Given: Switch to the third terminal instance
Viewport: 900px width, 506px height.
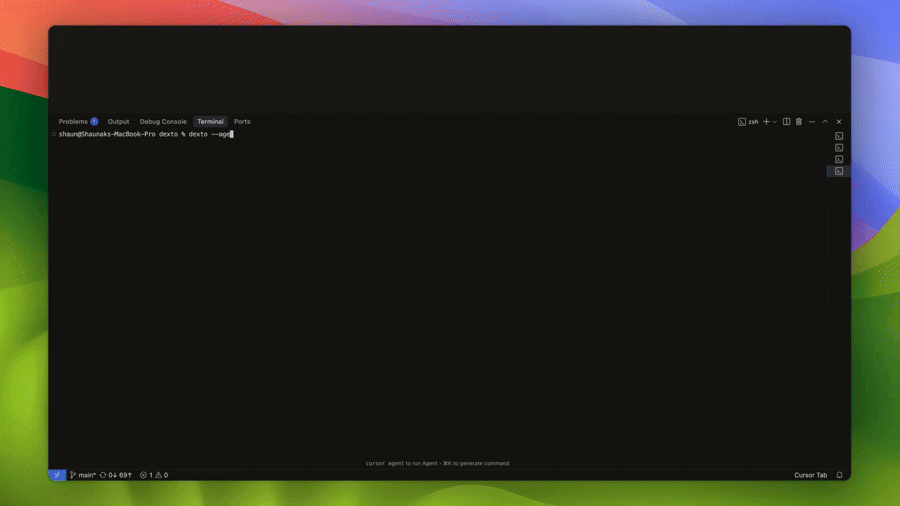Looking at the screenshot, I should (839, 160).
